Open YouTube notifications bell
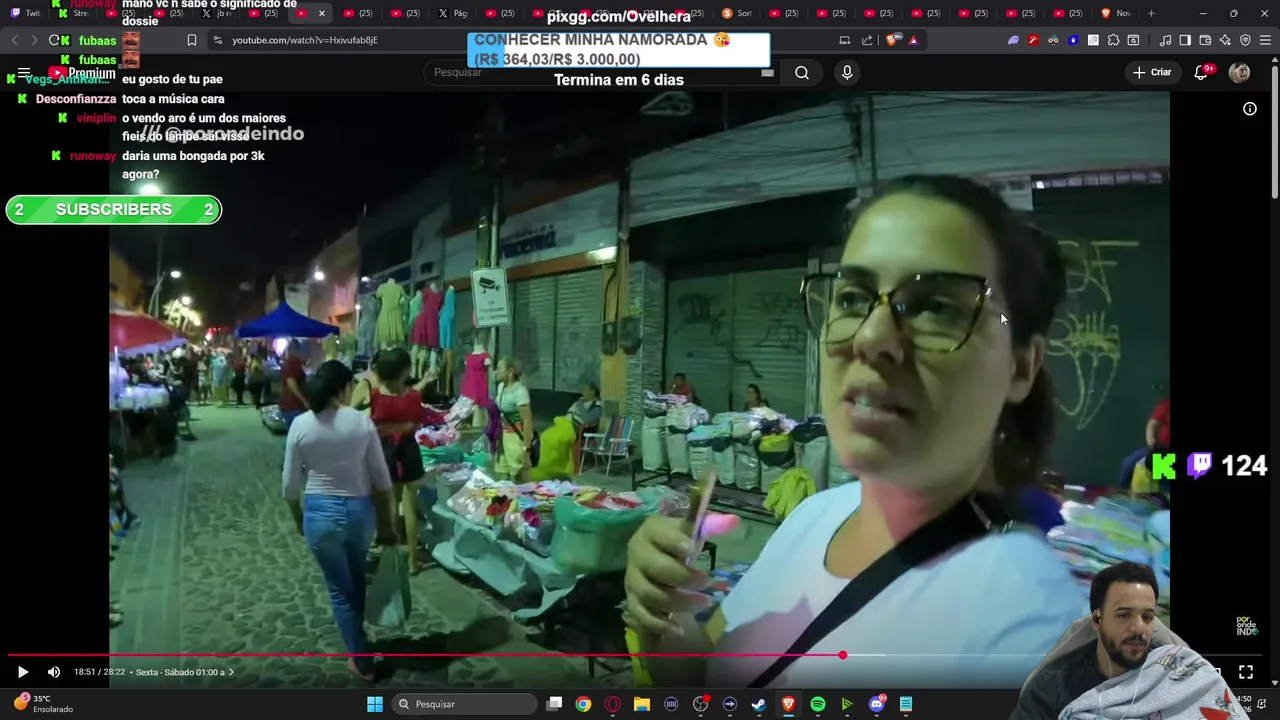Screen dimensions: 1280x720 [x=1202, y=72]
